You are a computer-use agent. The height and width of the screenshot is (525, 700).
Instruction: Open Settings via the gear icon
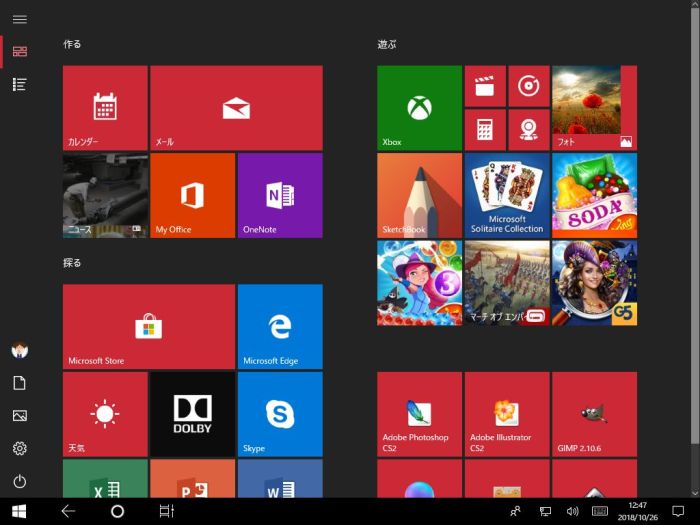(19, 449)
